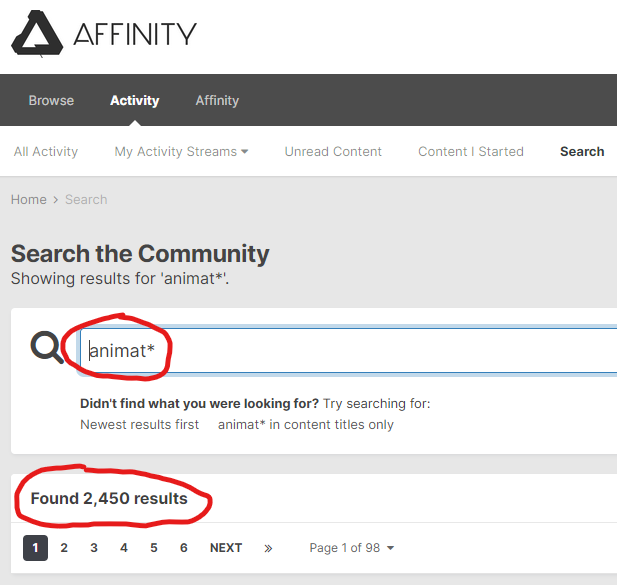Click the Affinity triangle logo icon
The image size is (617, 585).
[x=37, y=33]
